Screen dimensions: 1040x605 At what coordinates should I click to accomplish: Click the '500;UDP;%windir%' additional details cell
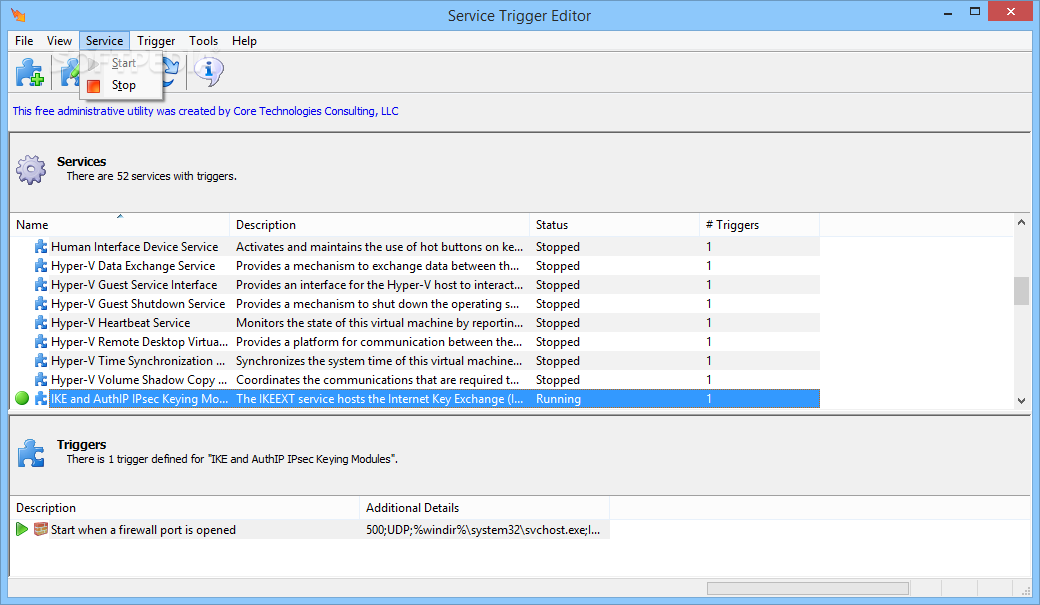(x=483, y=529)
